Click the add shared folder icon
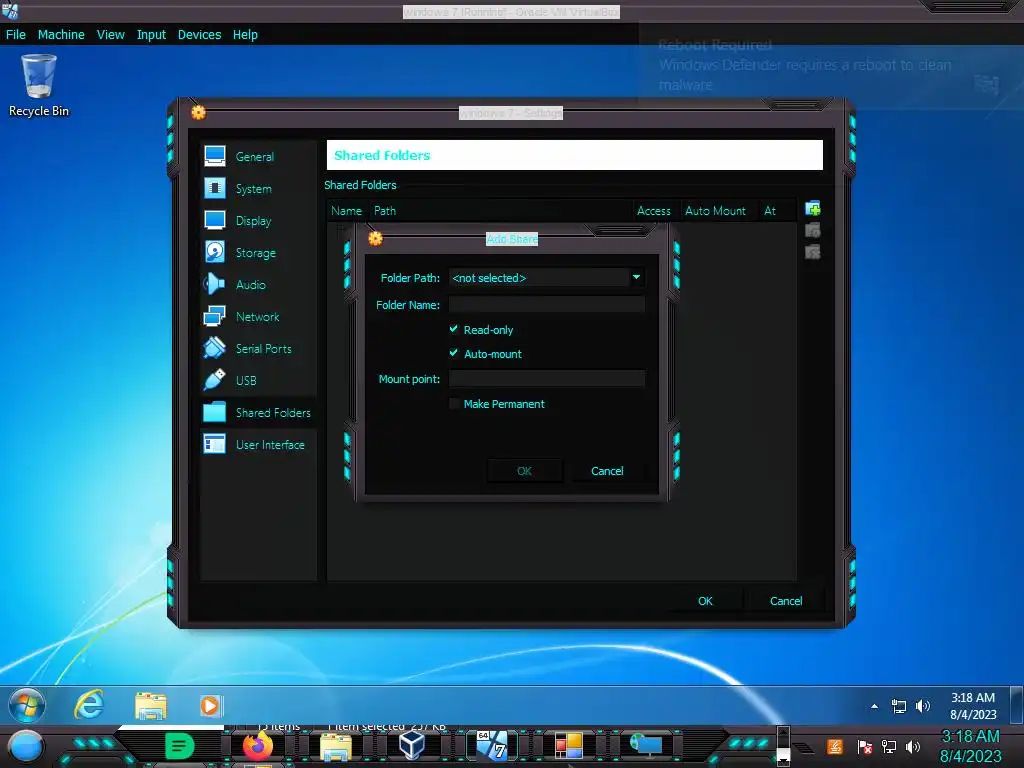This screenshot has width=1024, height=768. (x=812, y=209)
